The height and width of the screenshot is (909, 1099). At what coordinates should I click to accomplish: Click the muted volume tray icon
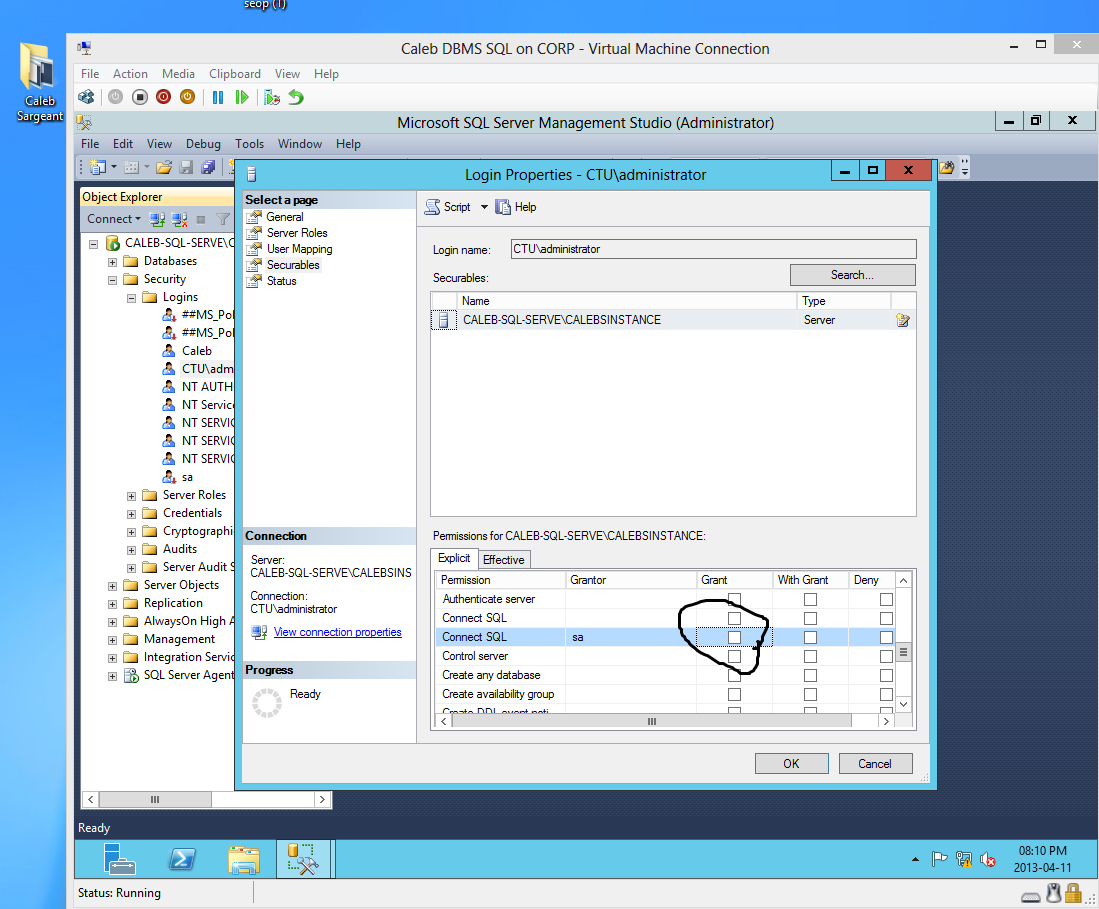tap(988, 859)
